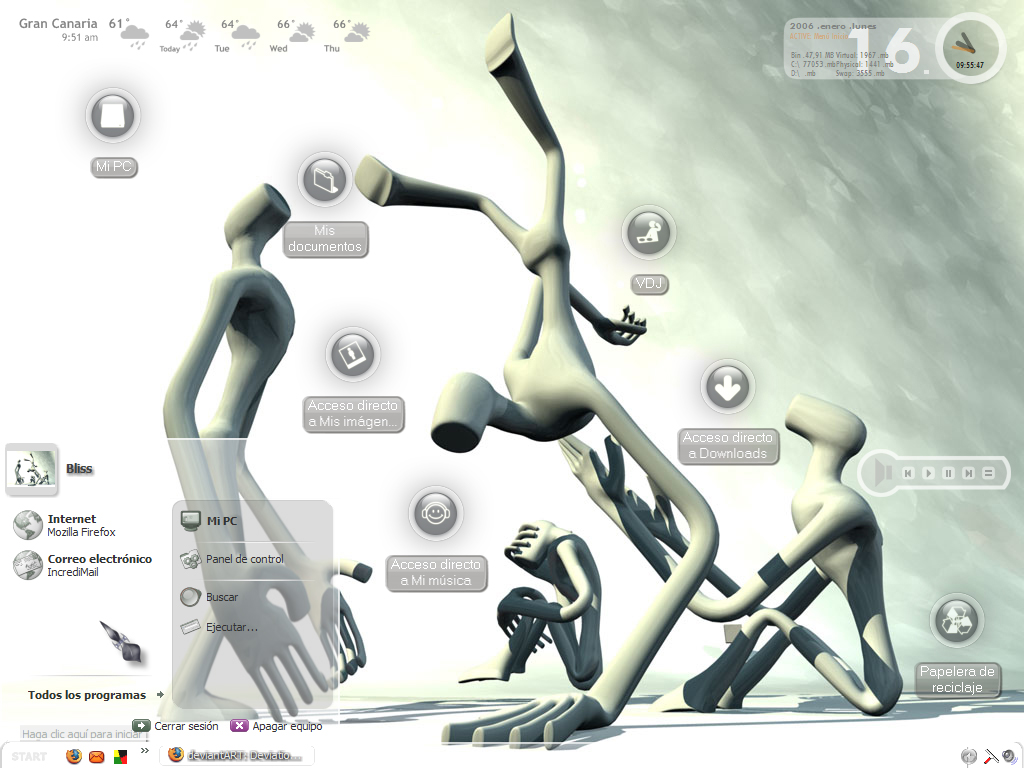Click the rightmost system tray icon

click(1011, 756)
